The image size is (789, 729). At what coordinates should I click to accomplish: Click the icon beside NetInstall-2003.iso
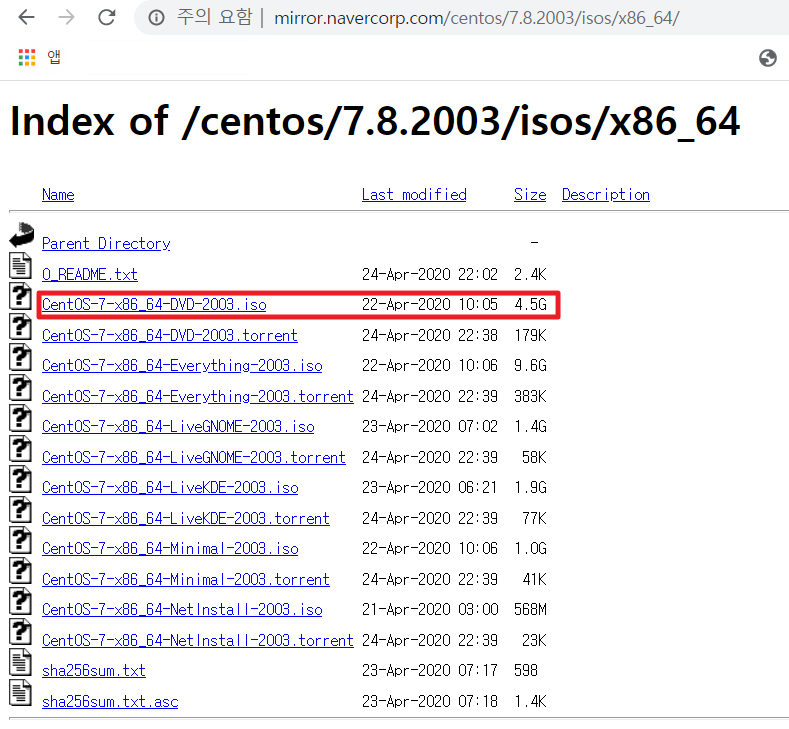(x=21, y=601)
